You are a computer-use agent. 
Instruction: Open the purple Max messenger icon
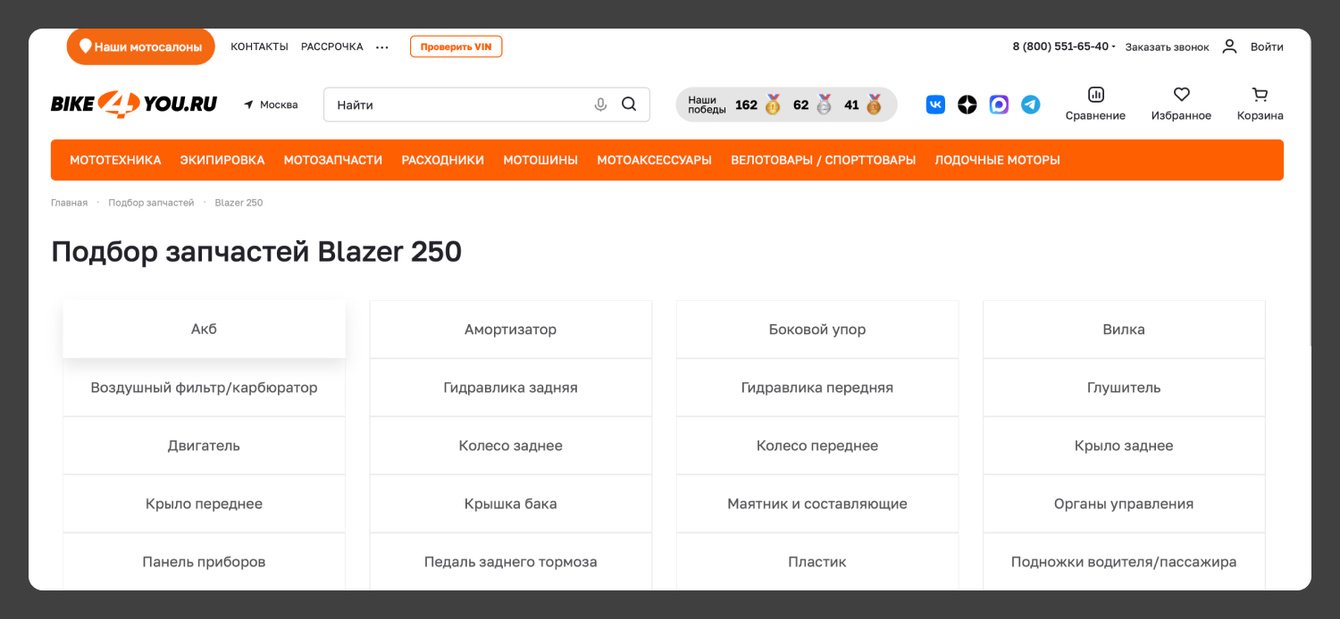click(x=999, y=104)
